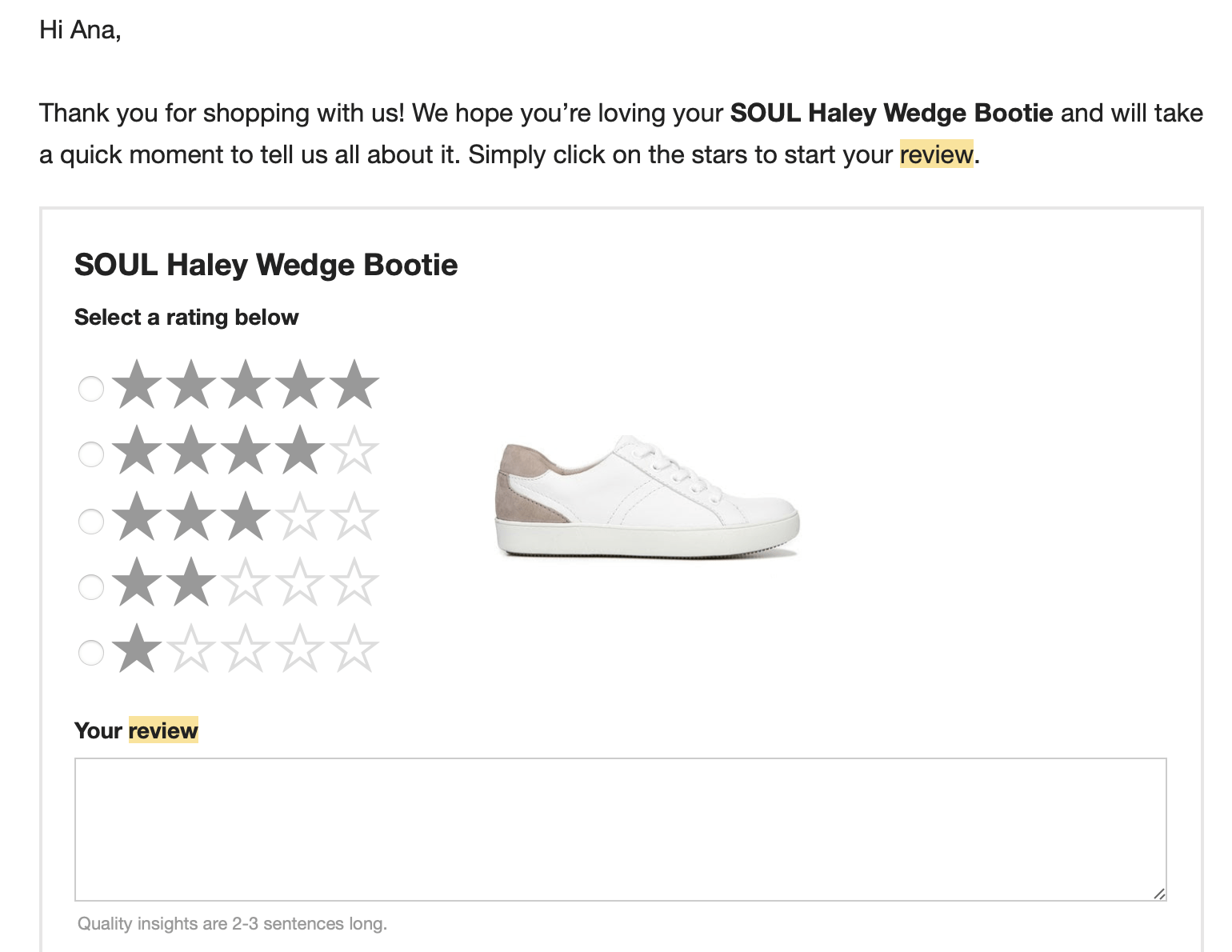The image size is (1232, 952).
Task: Click the textarea resize handle at its corner
Action: pyautogui.click(x=1159, y=893)
